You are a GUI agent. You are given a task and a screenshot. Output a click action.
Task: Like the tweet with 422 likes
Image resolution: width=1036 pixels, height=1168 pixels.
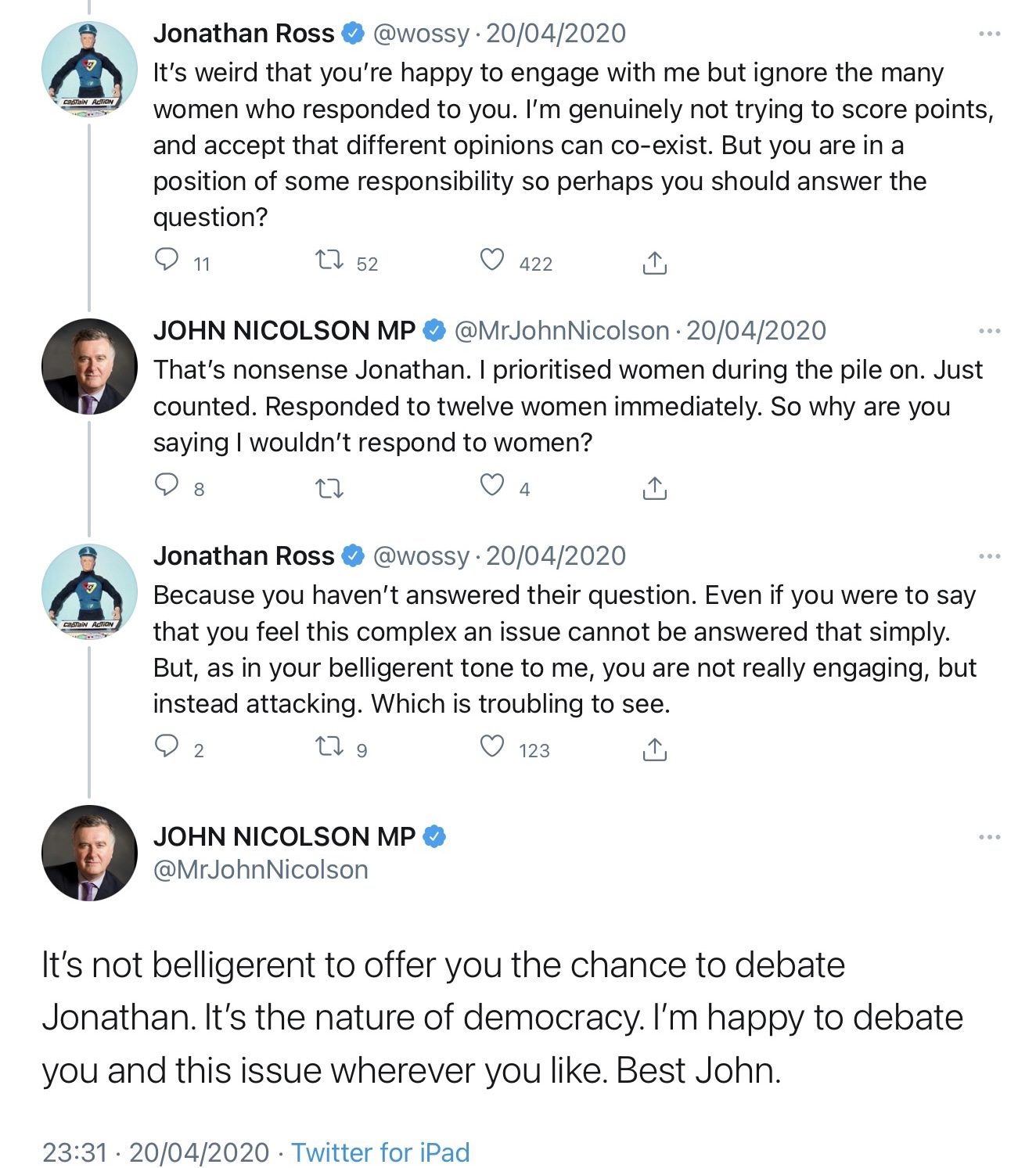(x=492, y=259)
